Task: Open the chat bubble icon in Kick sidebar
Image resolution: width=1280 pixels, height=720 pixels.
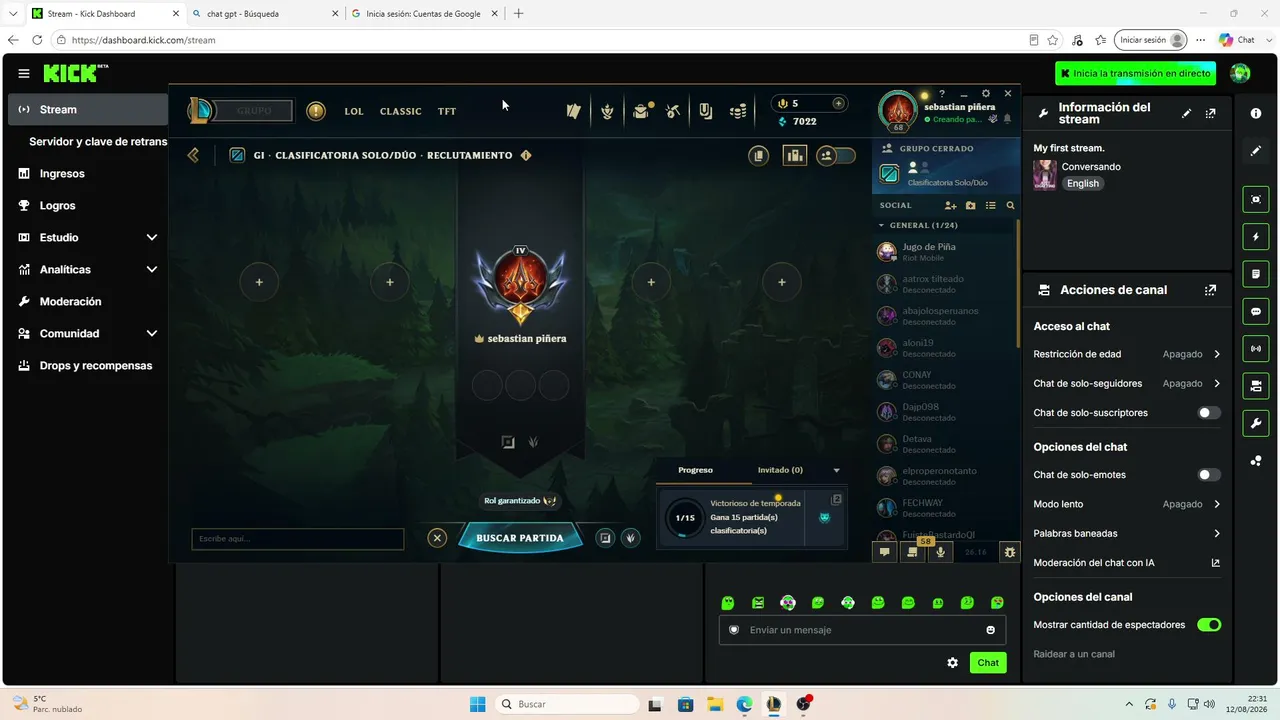Action: tap(1256, 312)
